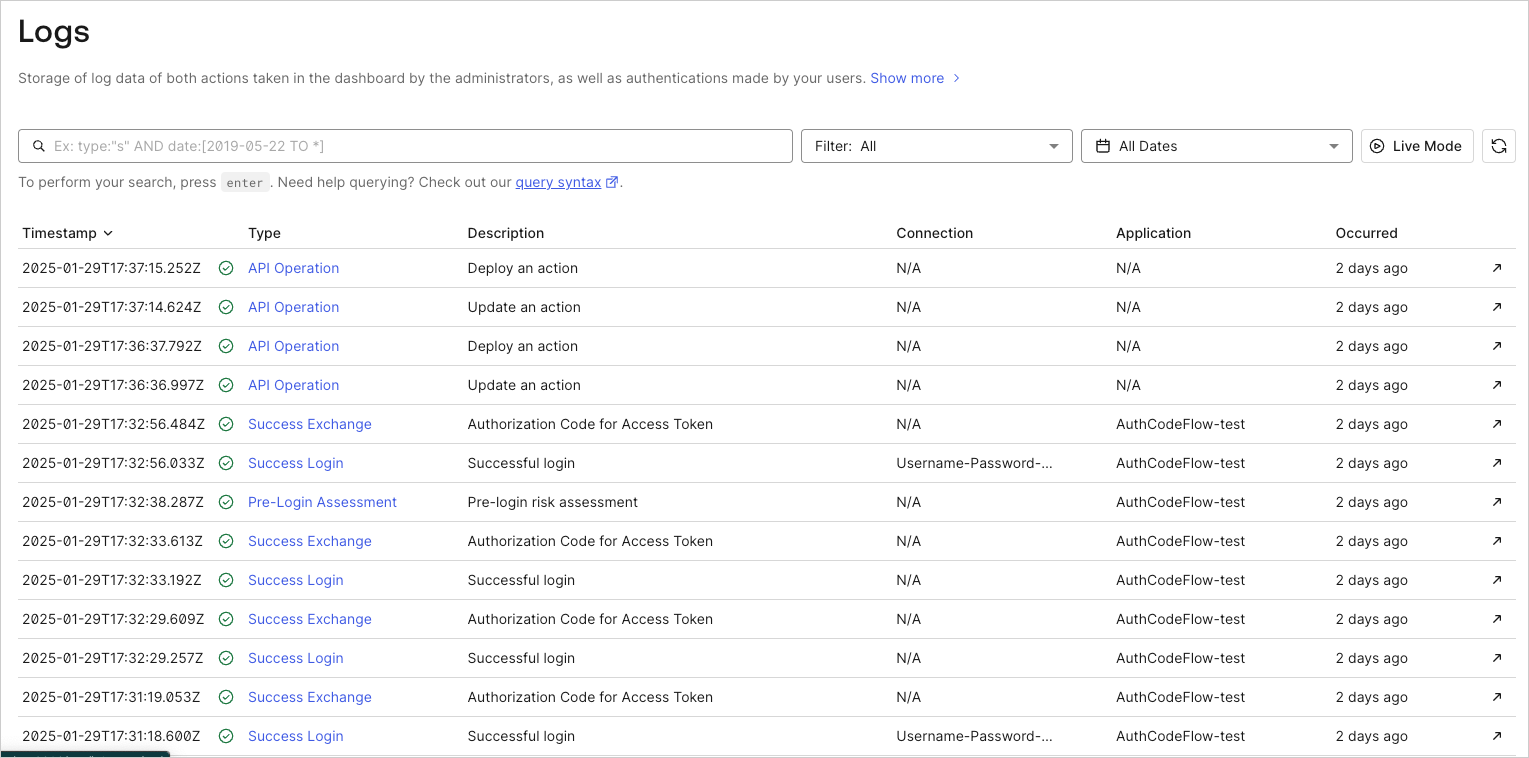Click the magnifier icon in the search bar

pyautogui.click(x=38, y=145)
